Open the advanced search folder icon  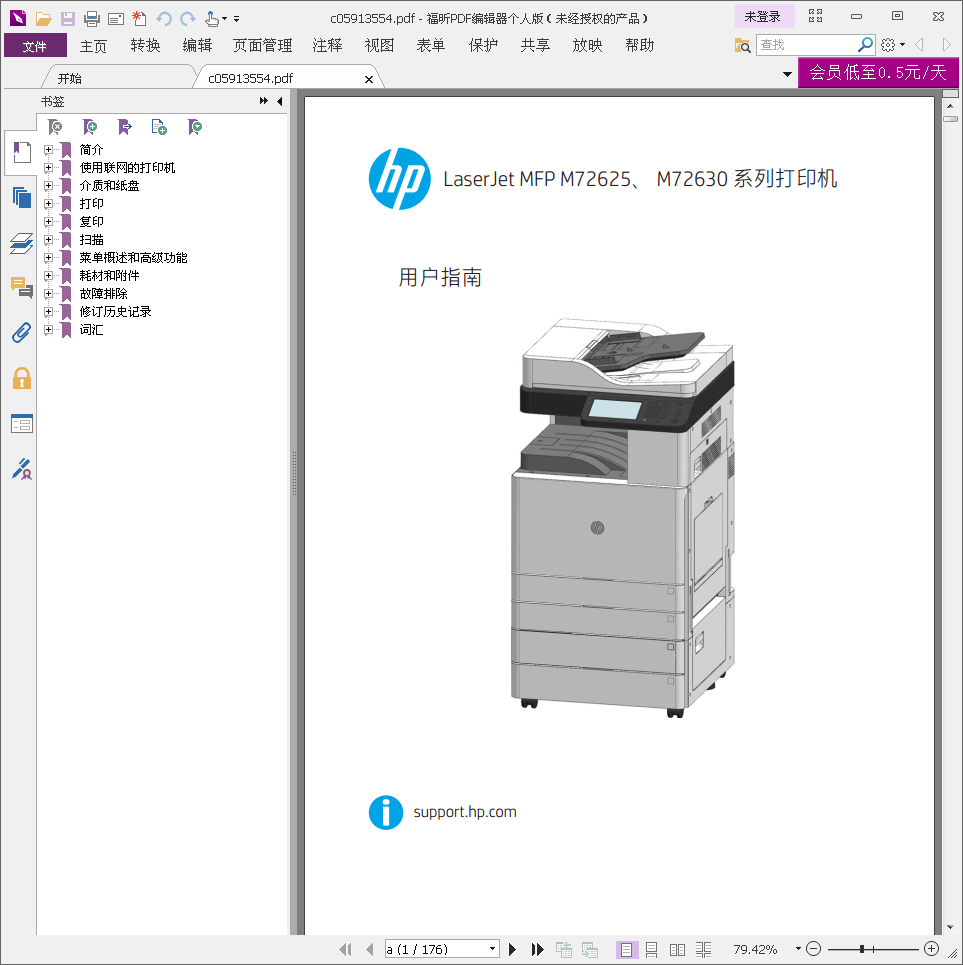[742, 45]
